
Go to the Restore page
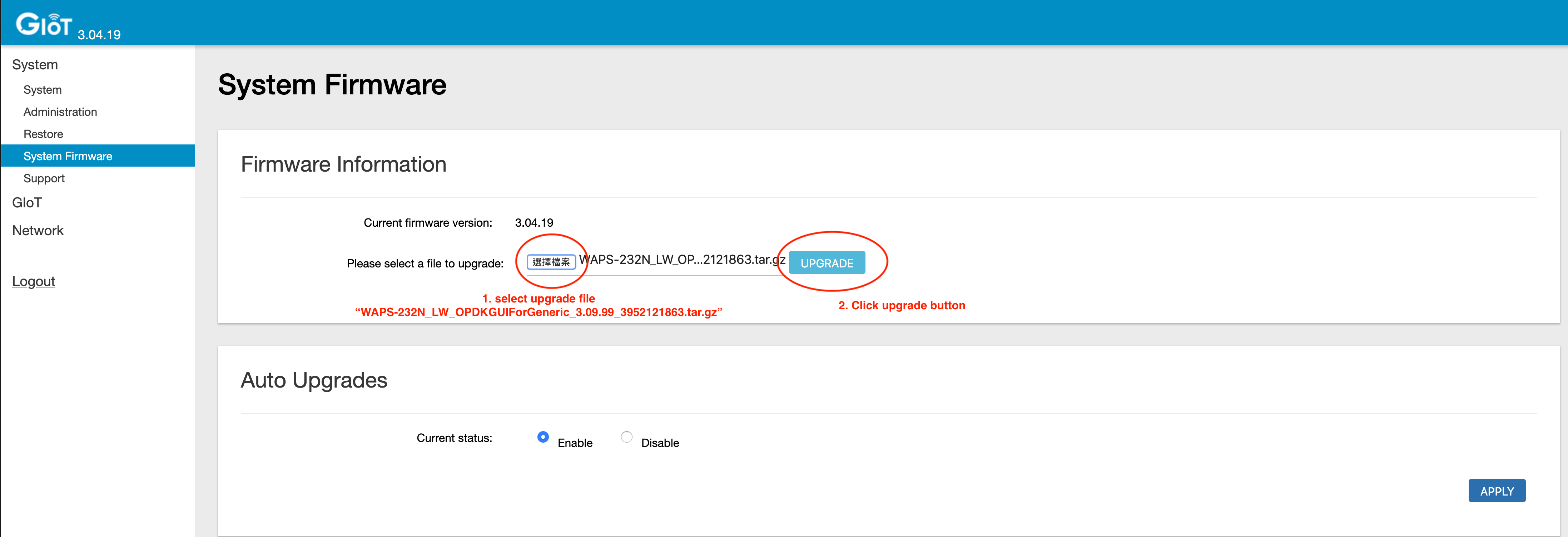coord(43,134)
